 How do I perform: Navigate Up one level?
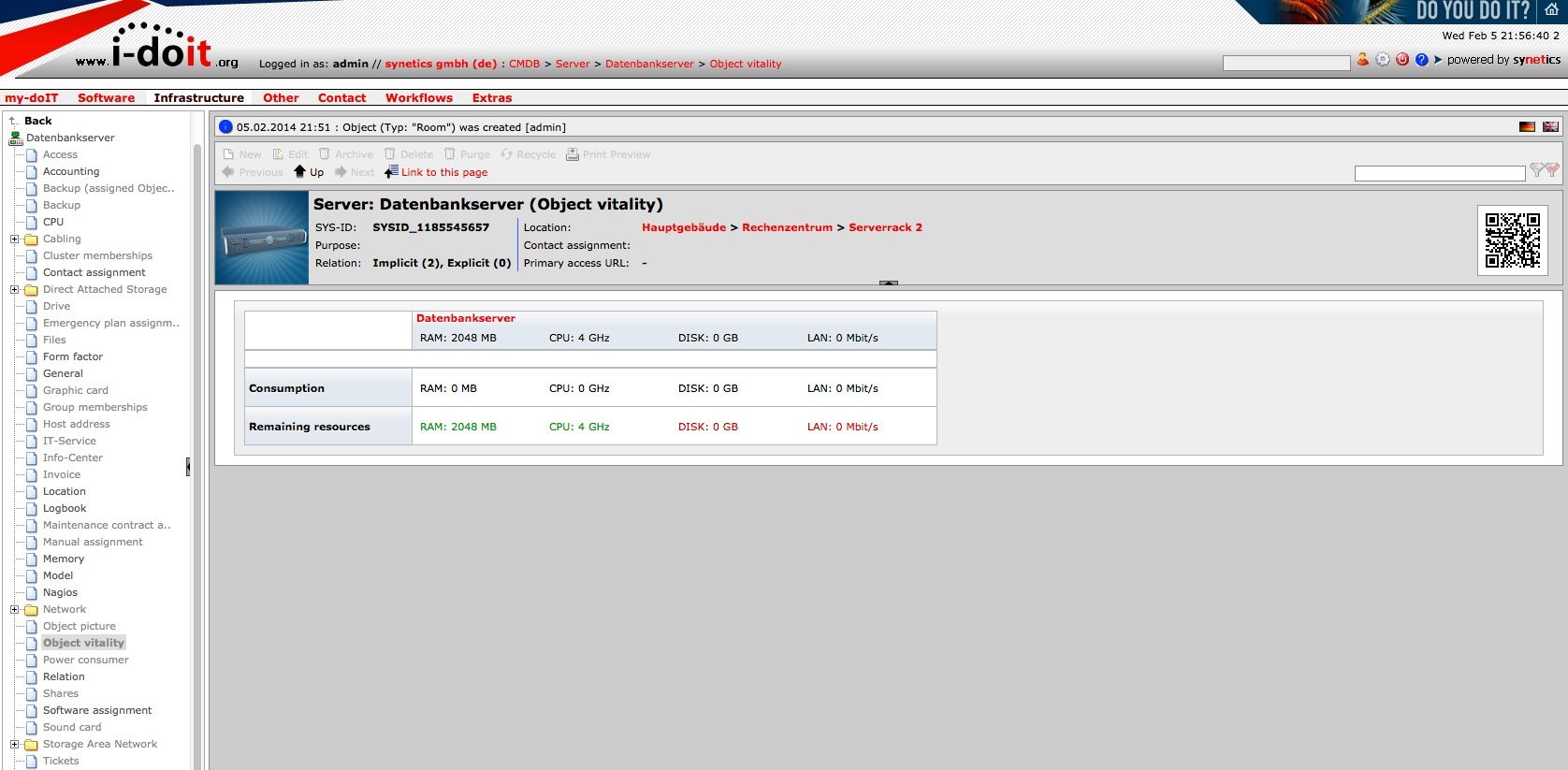click(309, 172)
